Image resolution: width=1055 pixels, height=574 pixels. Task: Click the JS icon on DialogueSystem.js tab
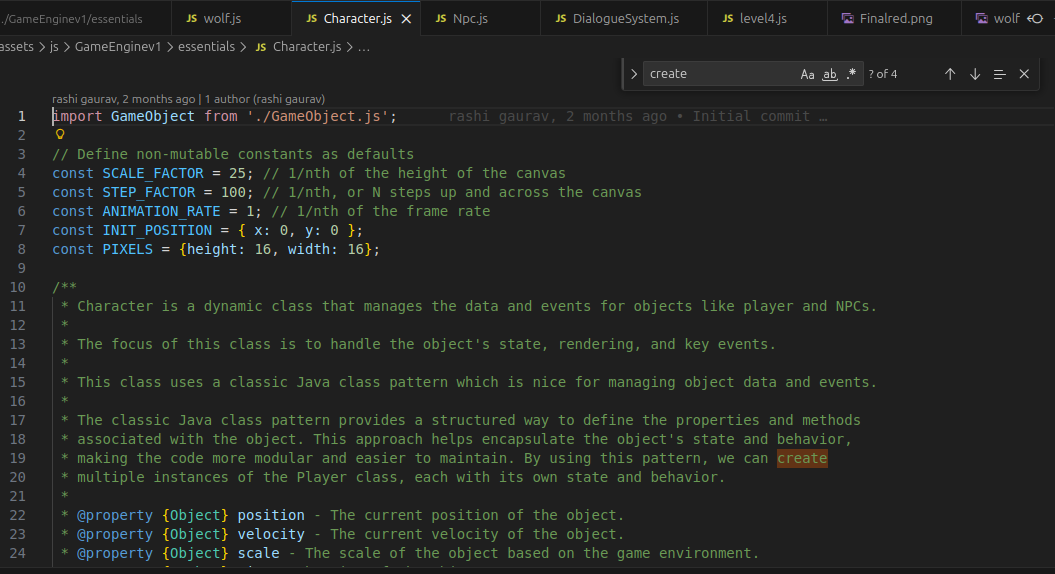click(560, 18)
